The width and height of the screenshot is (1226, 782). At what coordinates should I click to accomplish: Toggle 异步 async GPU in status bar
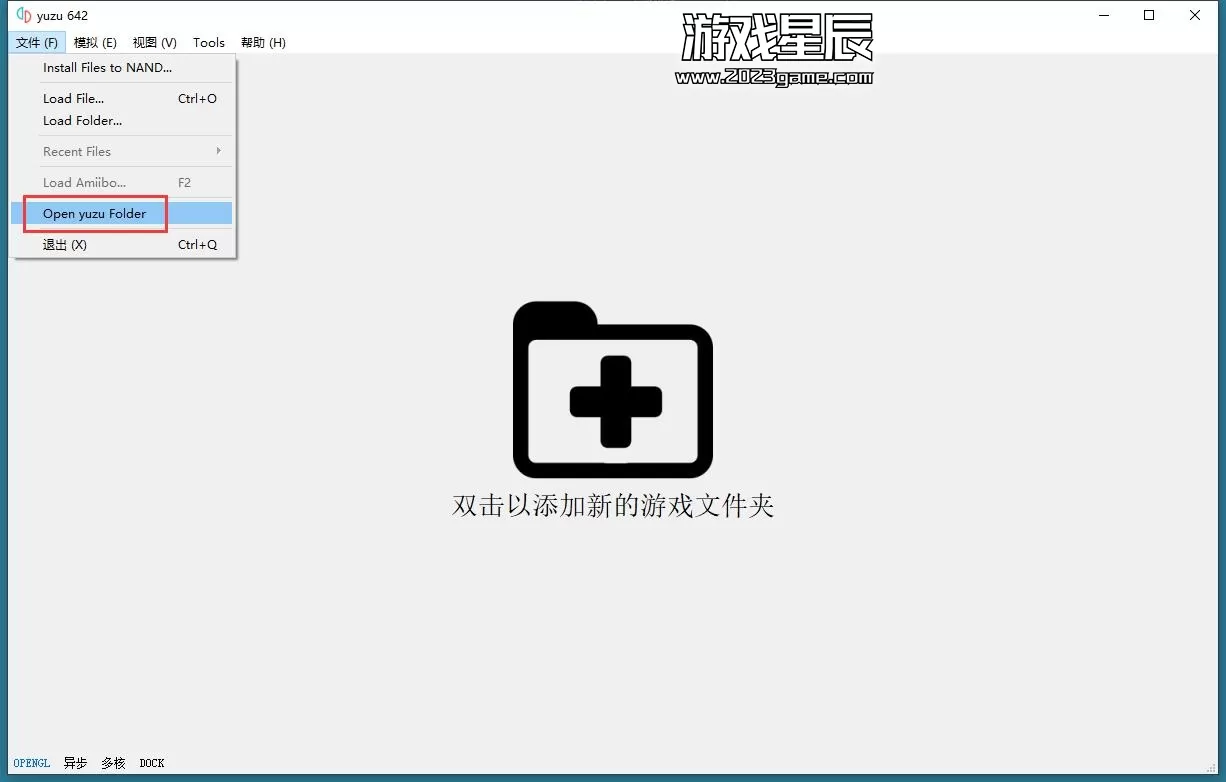pyautogui.click(x=75, y=763)
